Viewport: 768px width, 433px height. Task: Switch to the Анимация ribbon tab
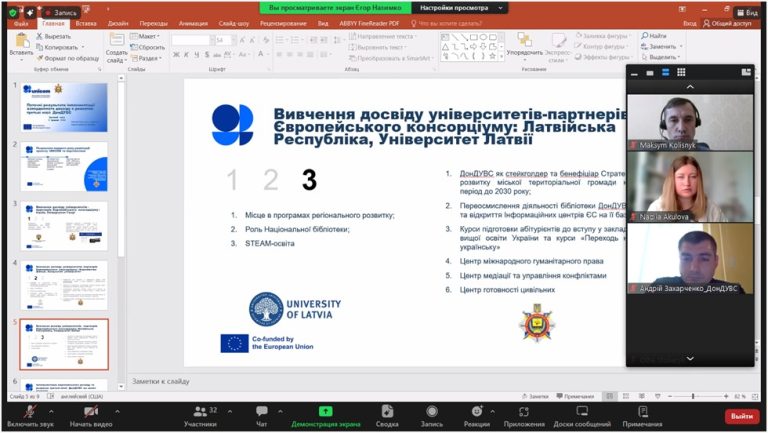(193, 23)
